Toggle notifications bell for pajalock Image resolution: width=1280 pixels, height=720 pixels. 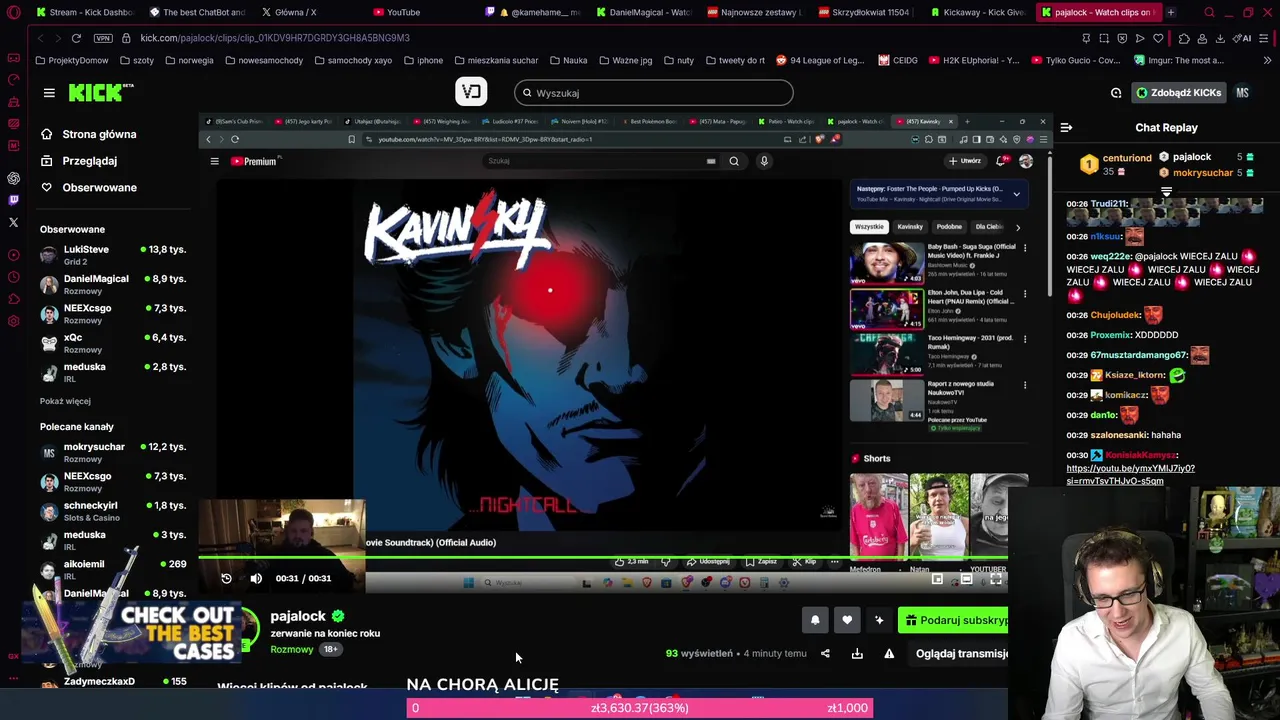click(x=815, y=620)
